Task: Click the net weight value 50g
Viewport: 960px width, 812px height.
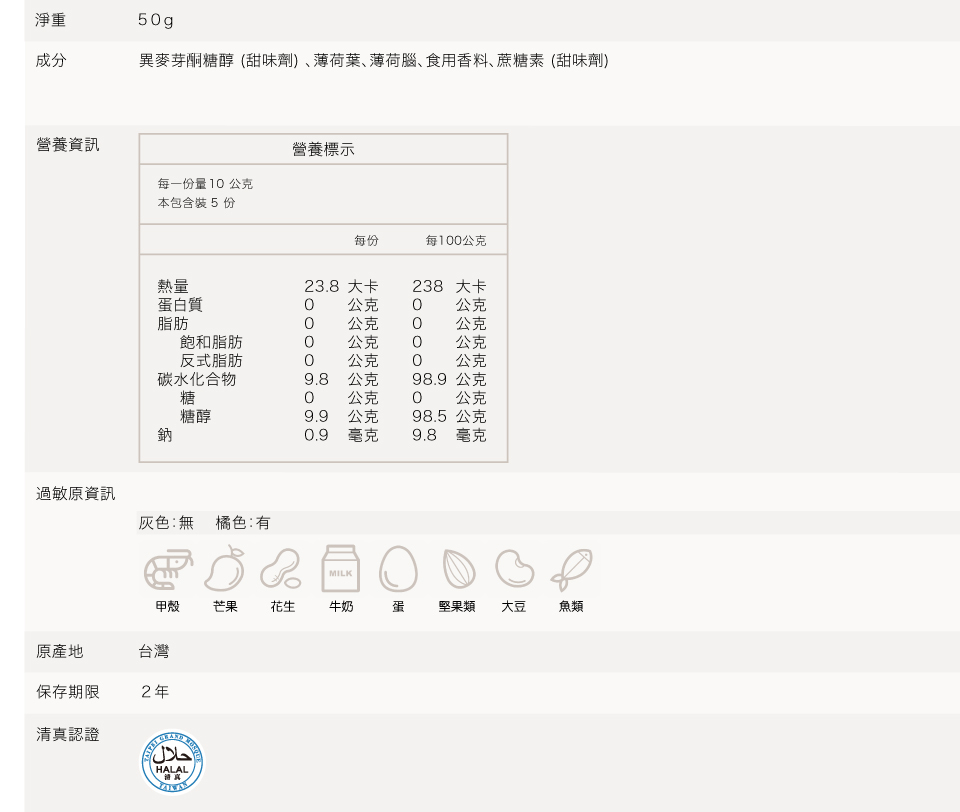Action: (156, 20)
